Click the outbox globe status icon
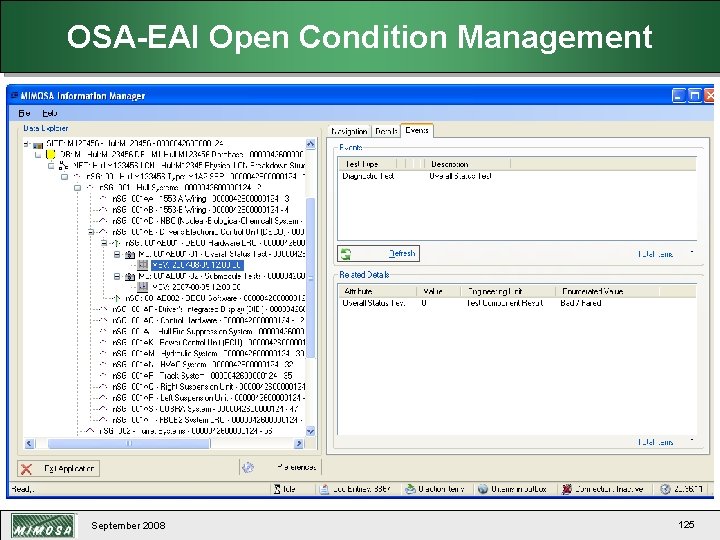Screen dimensions: 720x540 click(x=483, y=489)
